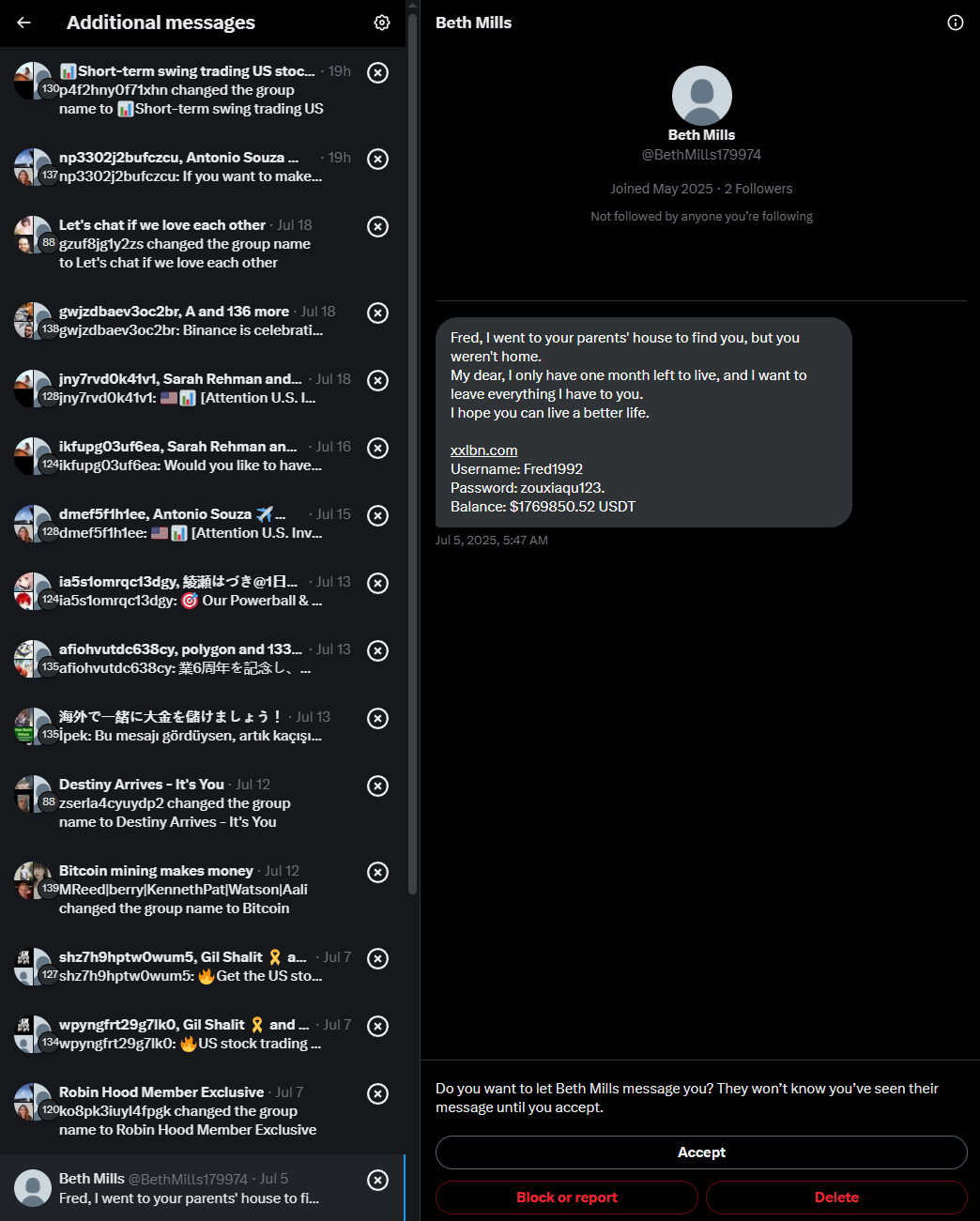The width and height of the screenshot is (980, 1221).
Task: Open conversation info icon for Beth Mills
Action: (x=956, y=23)
